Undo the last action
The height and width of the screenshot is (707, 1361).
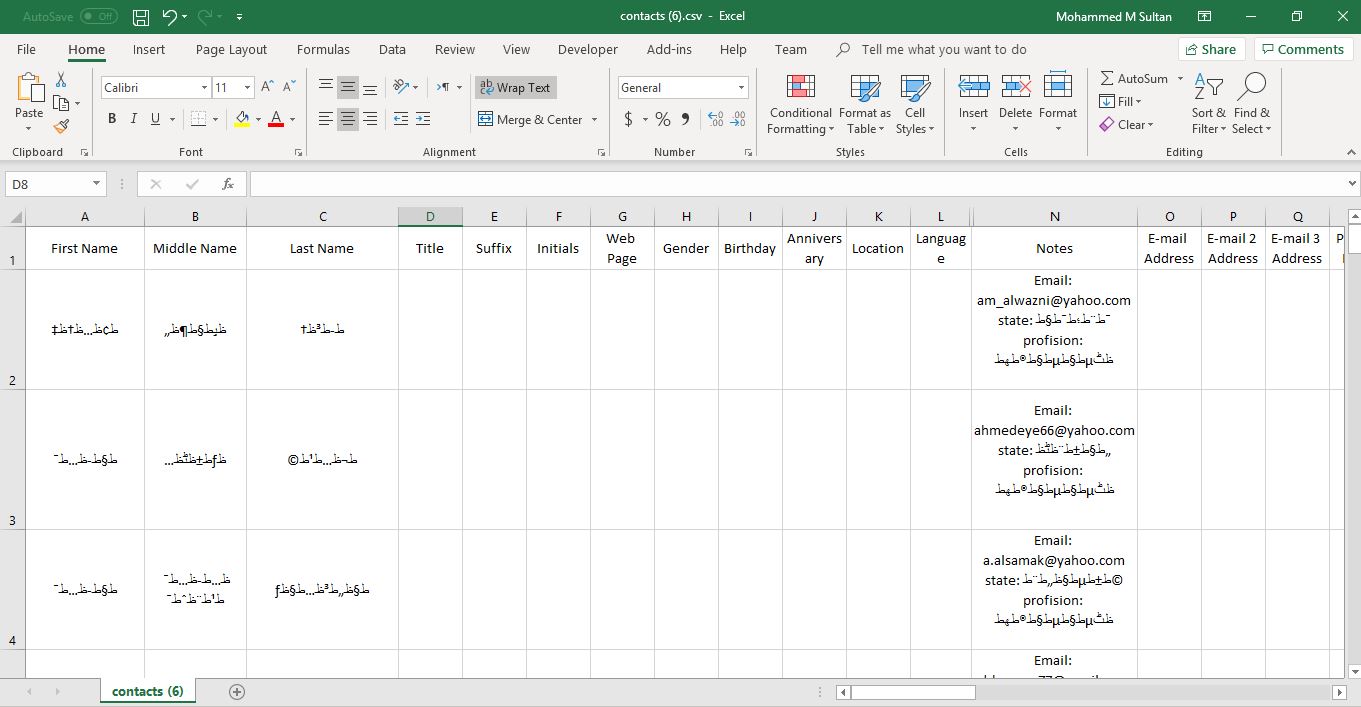point(170,17)
